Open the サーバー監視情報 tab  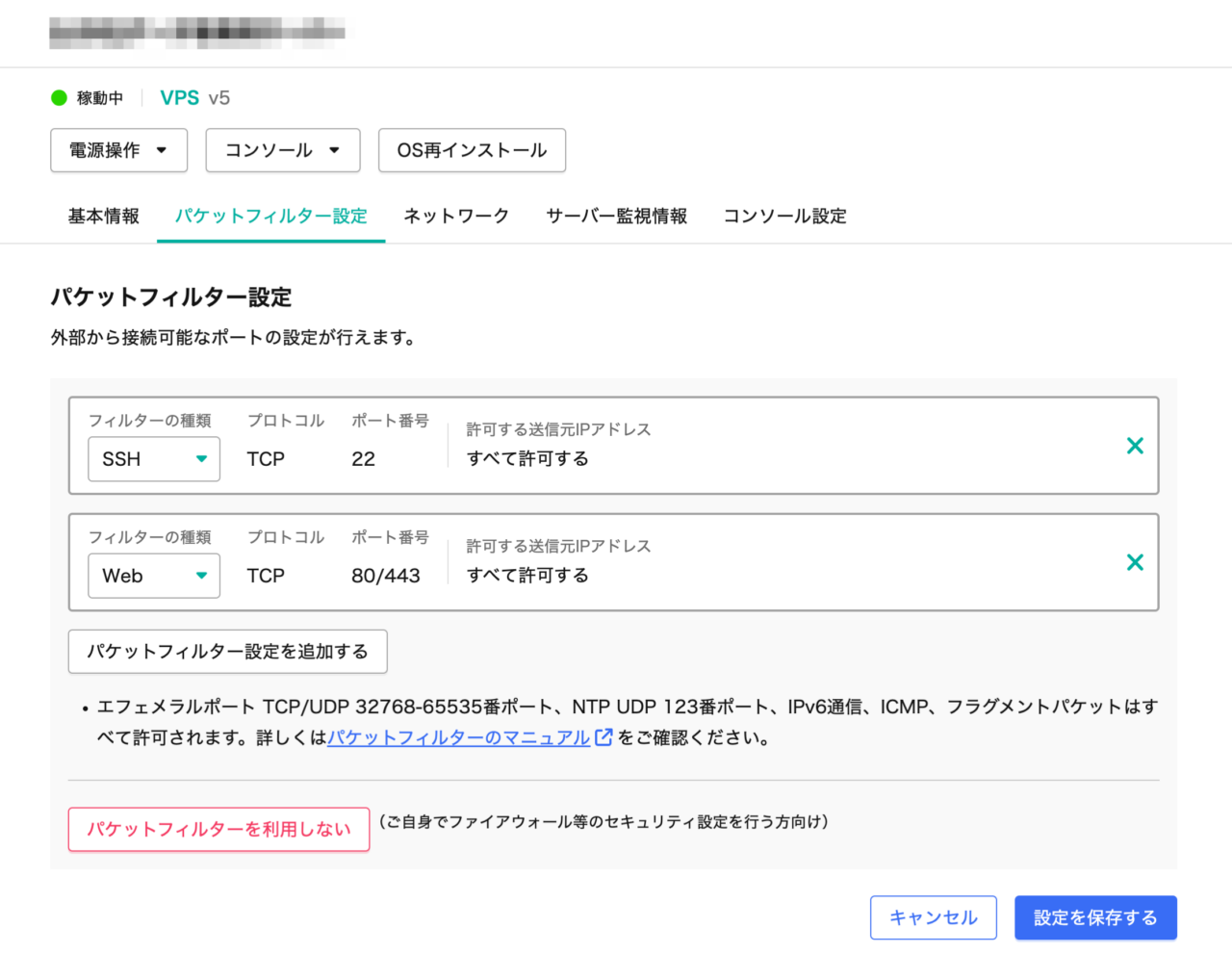point(616,217)
